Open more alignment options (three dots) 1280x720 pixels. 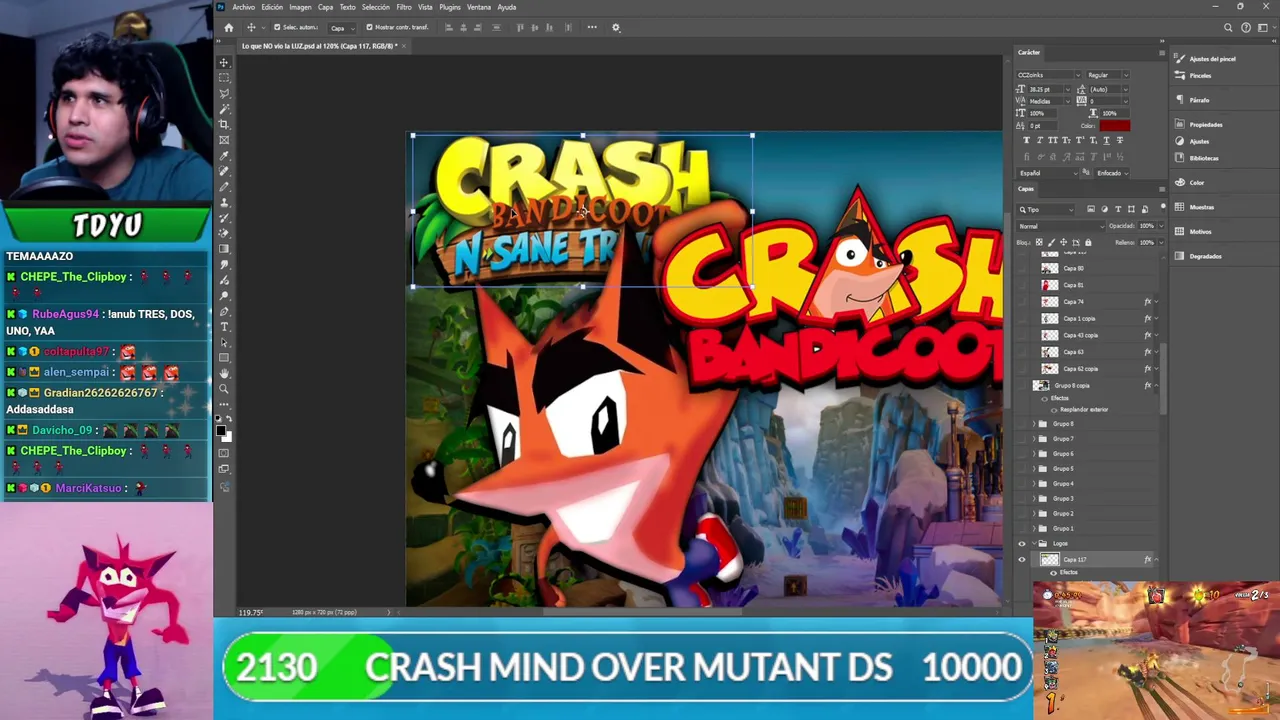click(592, 27)
